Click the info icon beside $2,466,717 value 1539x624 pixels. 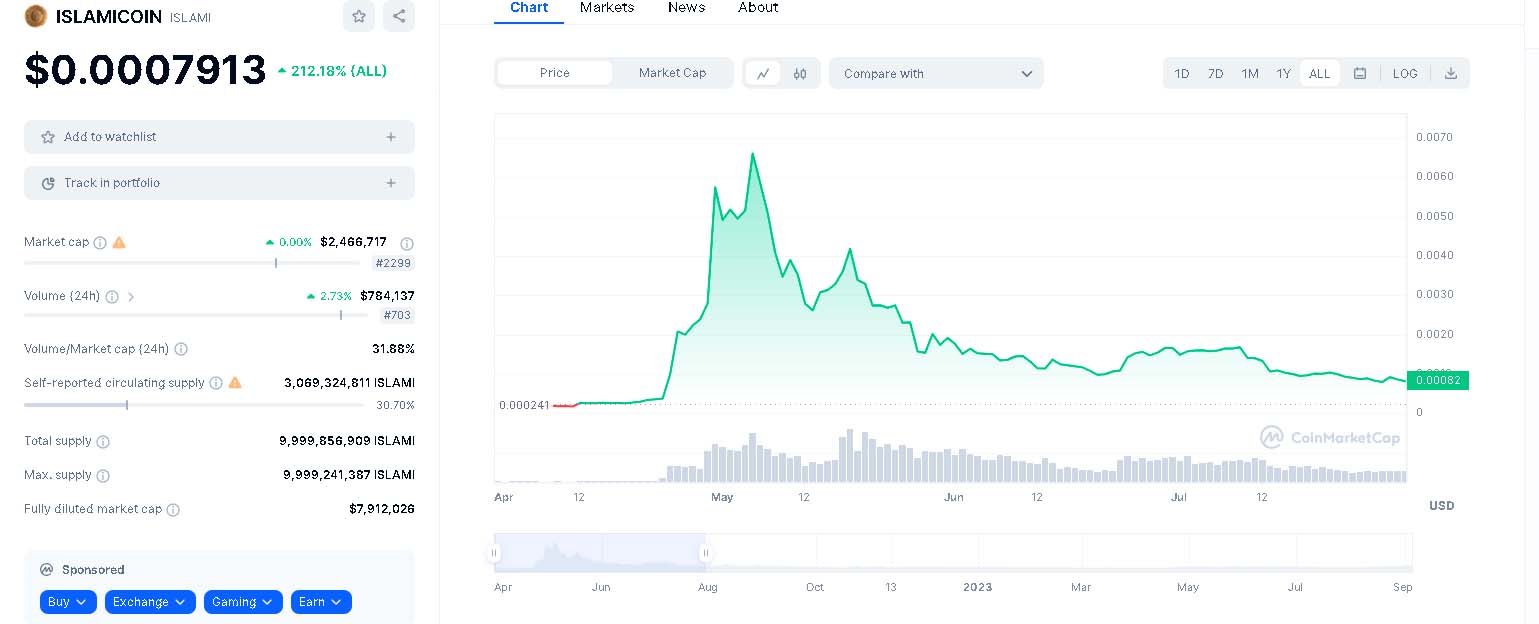[x=407, y=243]
